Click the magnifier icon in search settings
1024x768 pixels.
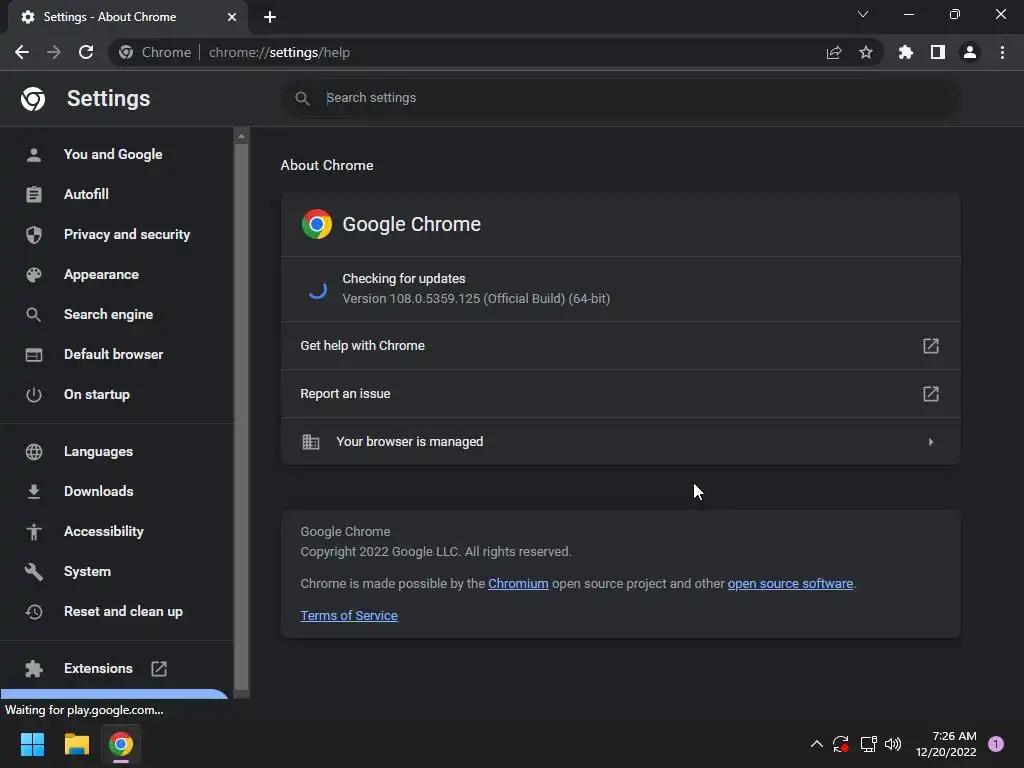point(302,98)
